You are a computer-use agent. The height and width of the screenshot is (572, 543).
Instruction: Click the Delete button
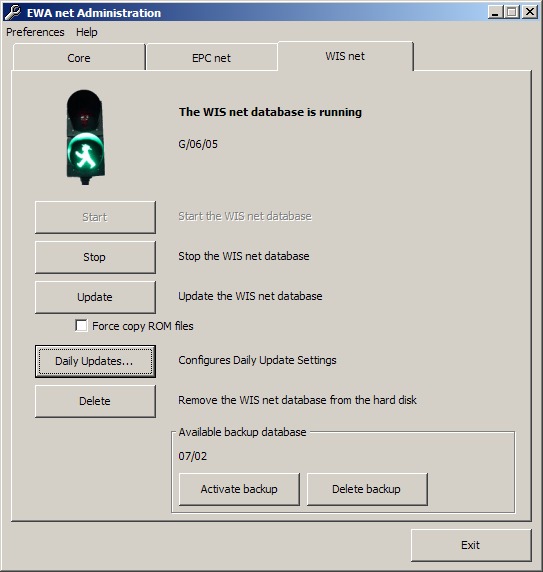coord(95,401)
